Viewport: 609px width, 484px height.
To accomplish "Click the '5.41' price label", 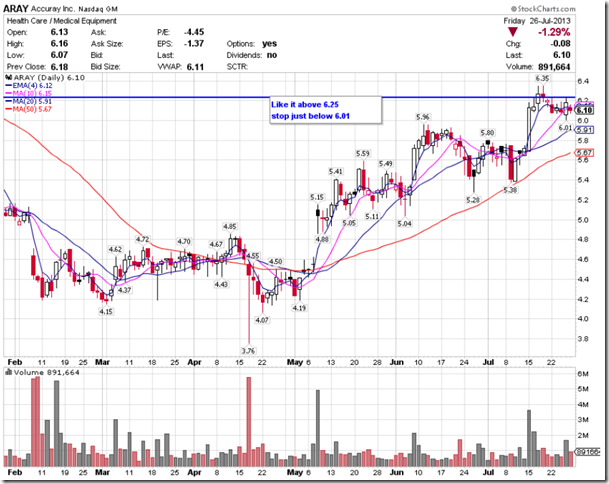I will pyautogui.click(x=336, y=171).
